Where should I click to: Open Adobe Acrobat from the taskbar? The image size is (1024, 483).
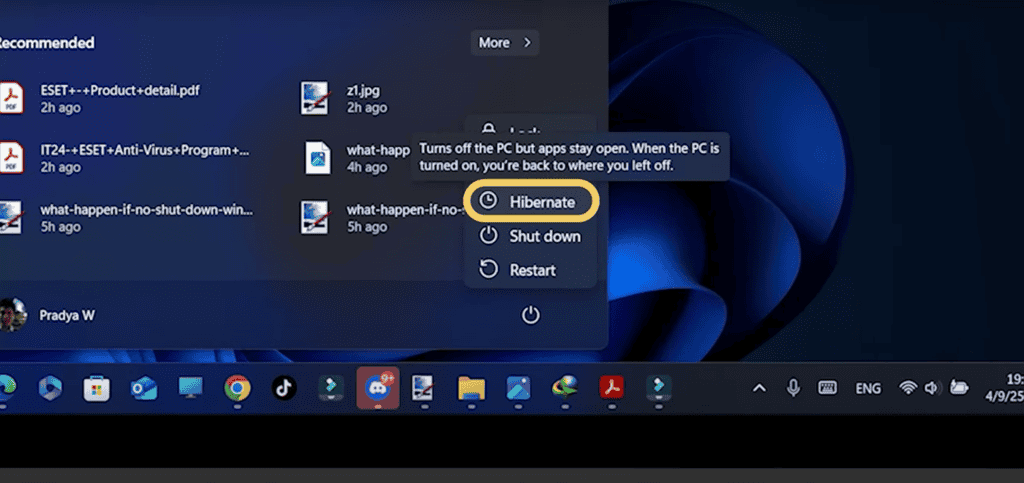click(x=611, y=388)
